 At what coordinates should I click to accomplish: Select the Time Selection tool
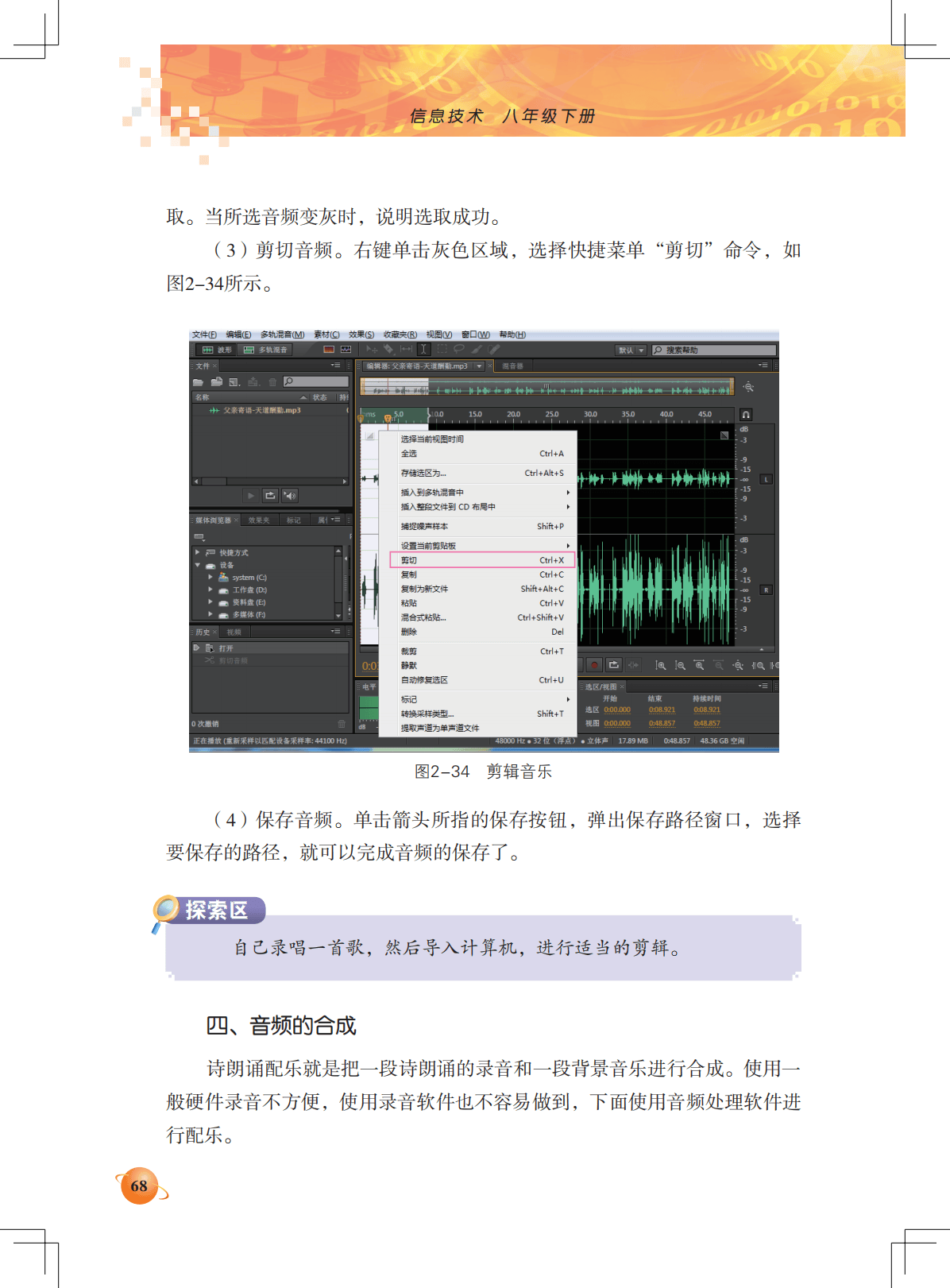click(424, 349)
